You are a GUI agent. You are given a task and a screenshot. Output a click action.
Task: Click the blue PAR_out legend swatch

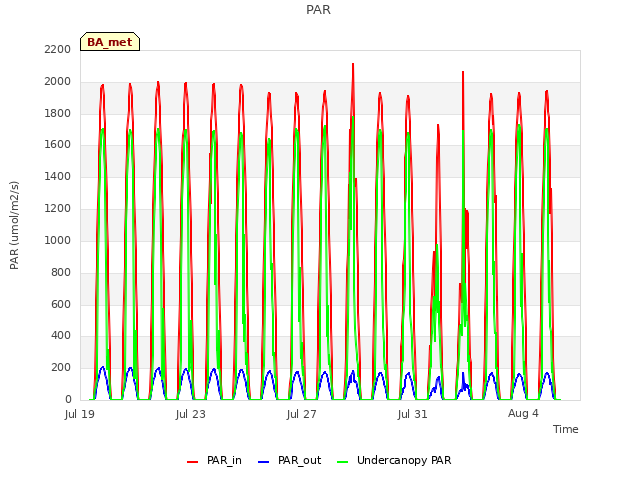click(264, 462)
